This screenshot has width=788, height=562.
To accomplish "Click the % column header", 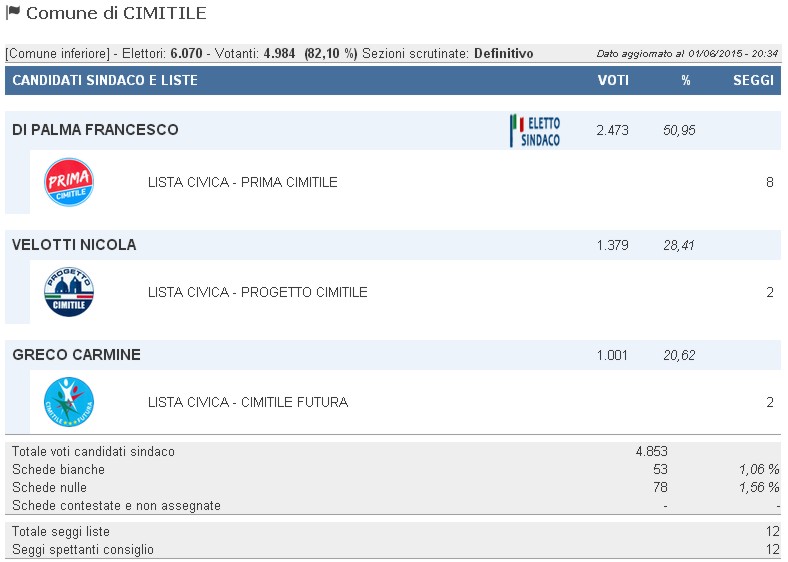I will tap(685, 80).
